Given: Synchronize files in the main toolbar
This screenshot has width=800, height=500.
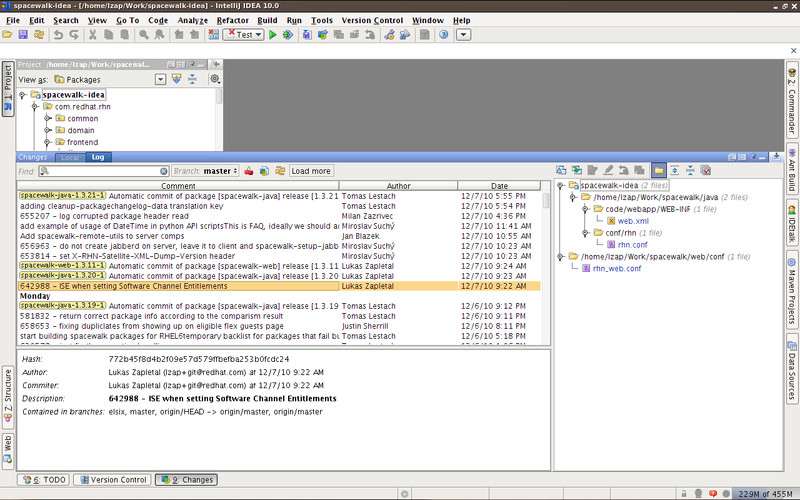Looking at the screenshot, I should point(39,35).
